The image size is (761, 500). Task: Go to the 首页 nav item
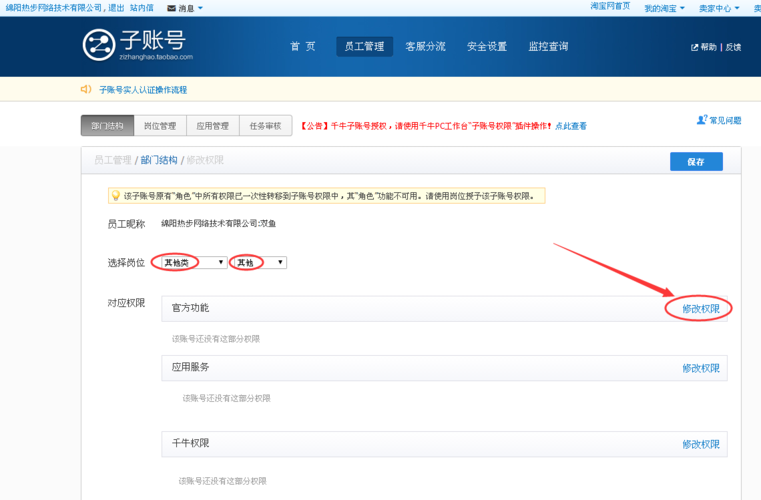[303, 47]
